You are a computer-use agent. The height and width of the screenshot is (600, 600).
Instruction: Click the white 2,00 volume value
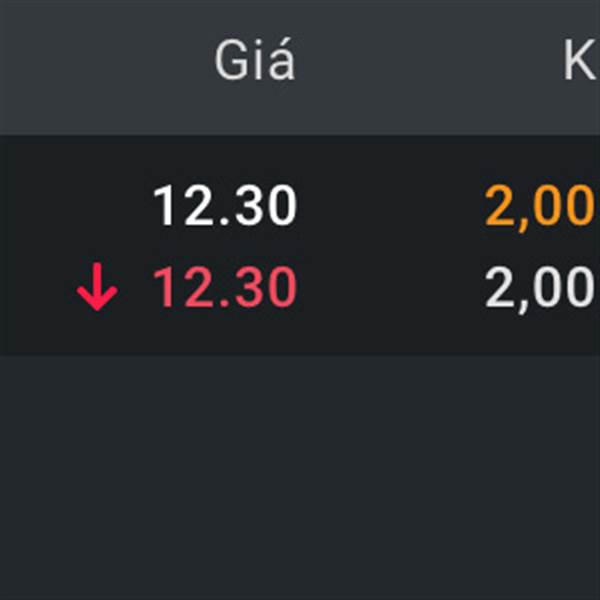pos(542,290)
